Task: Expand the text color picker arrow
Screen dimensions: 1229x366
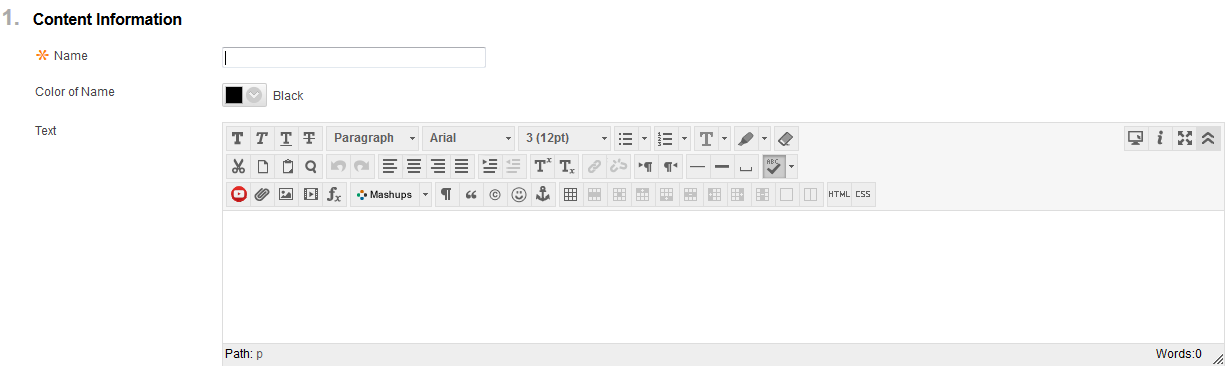Action: (725, 138)
